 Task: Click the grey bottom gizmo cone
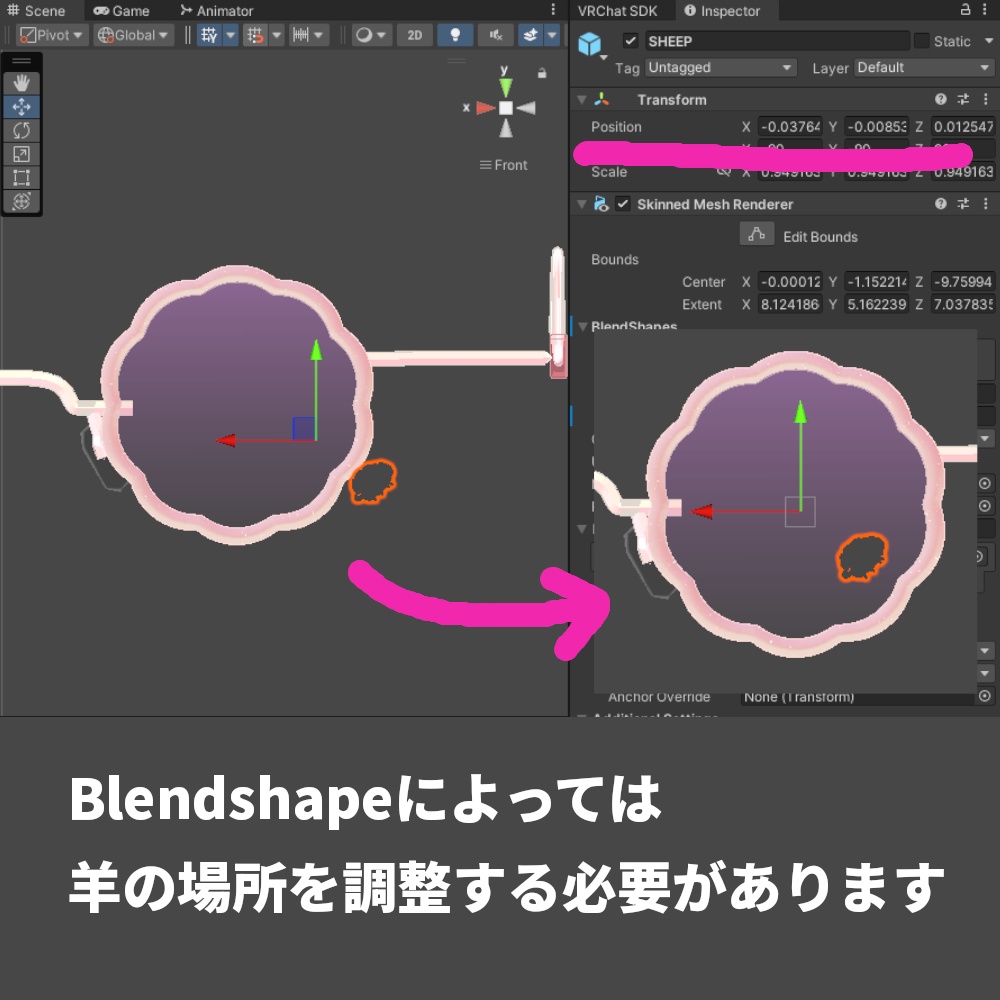click(x=506, y=128)
